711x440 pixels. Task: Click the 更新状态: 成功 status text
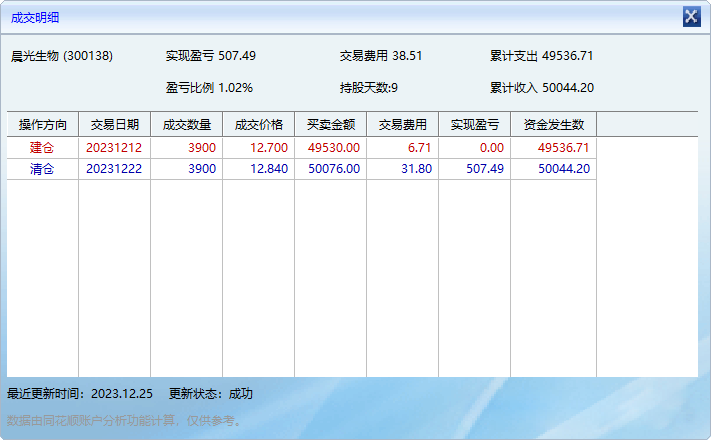211,394
